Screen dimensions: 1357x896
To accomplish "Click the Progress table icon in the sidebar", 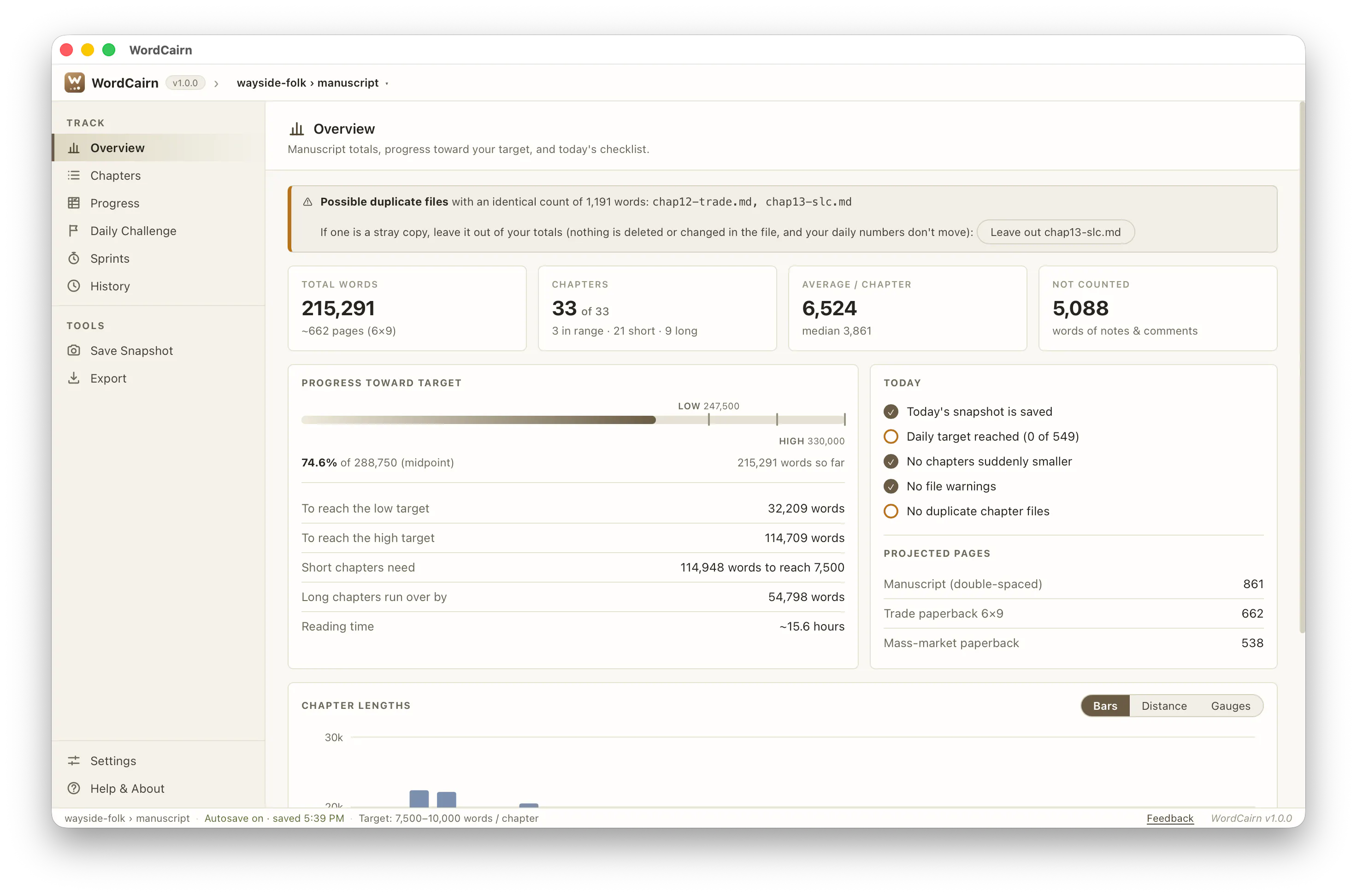I will click(74, 203).
